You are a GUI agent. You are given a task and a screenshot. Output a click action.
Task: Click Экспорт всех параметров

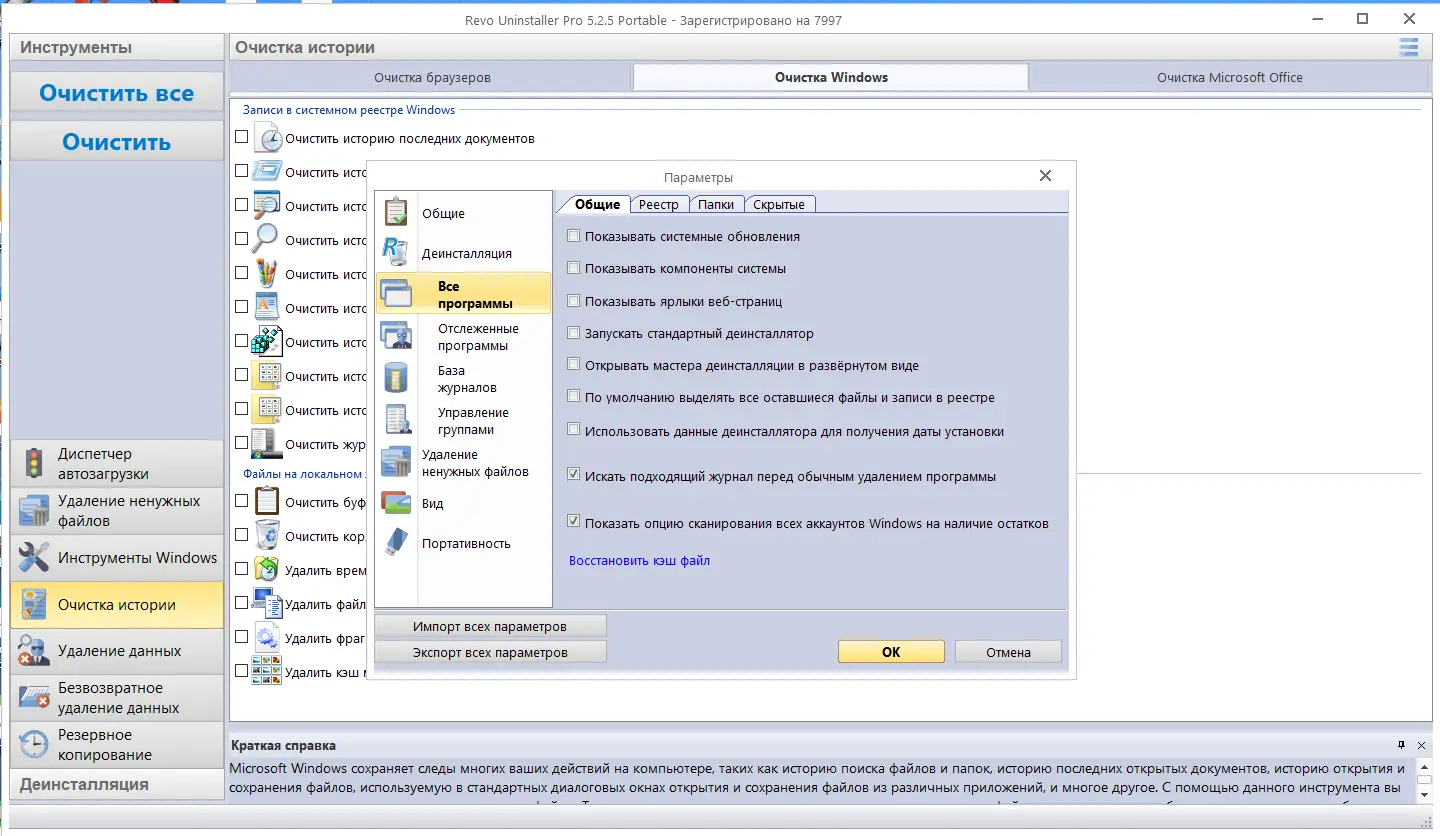[x=490, y=652]
